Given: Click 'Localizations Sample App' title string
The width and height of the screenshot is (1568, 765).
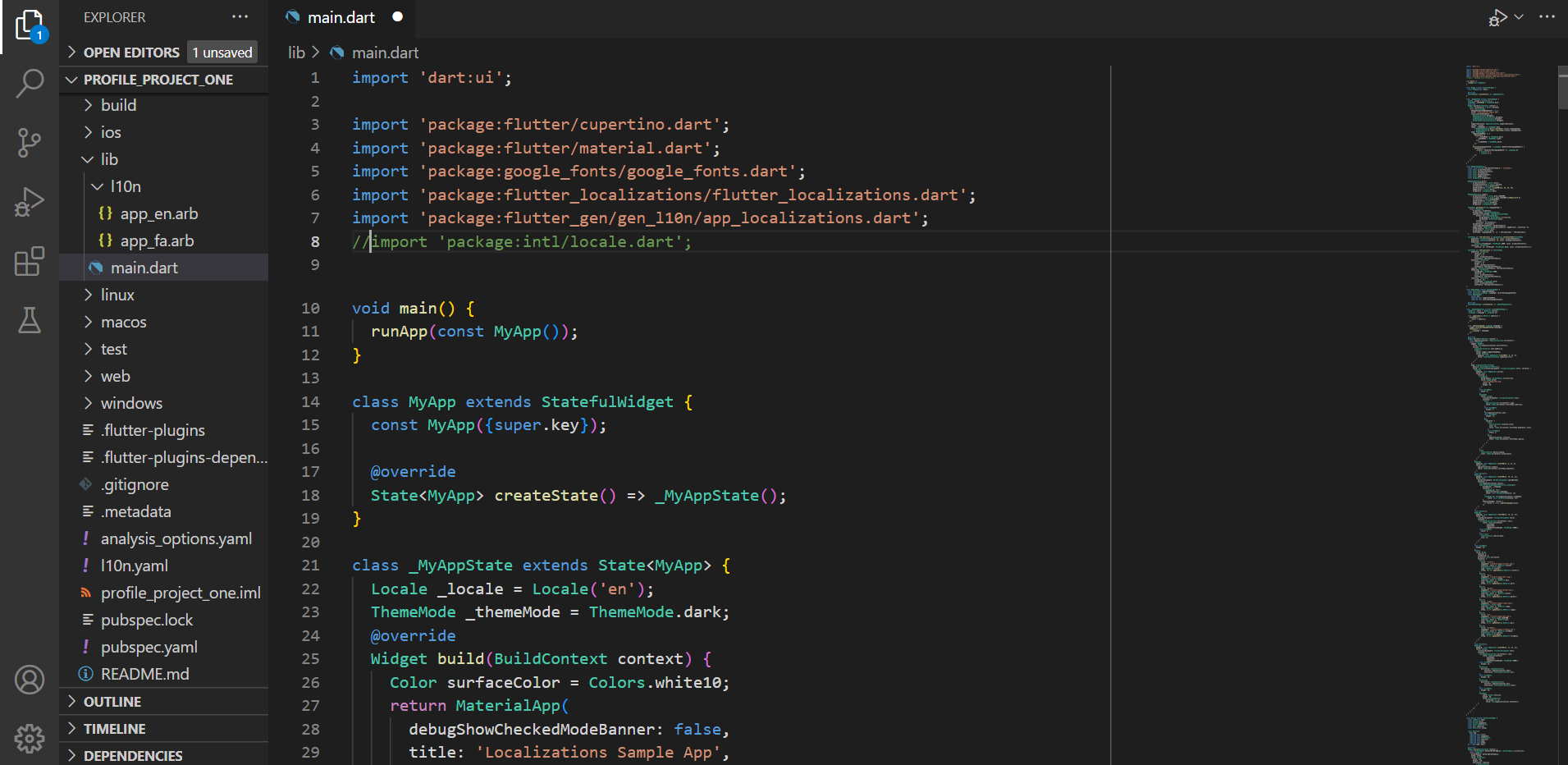Looking at the screenshot, I should pyautogui.click(x=597, y=753).
